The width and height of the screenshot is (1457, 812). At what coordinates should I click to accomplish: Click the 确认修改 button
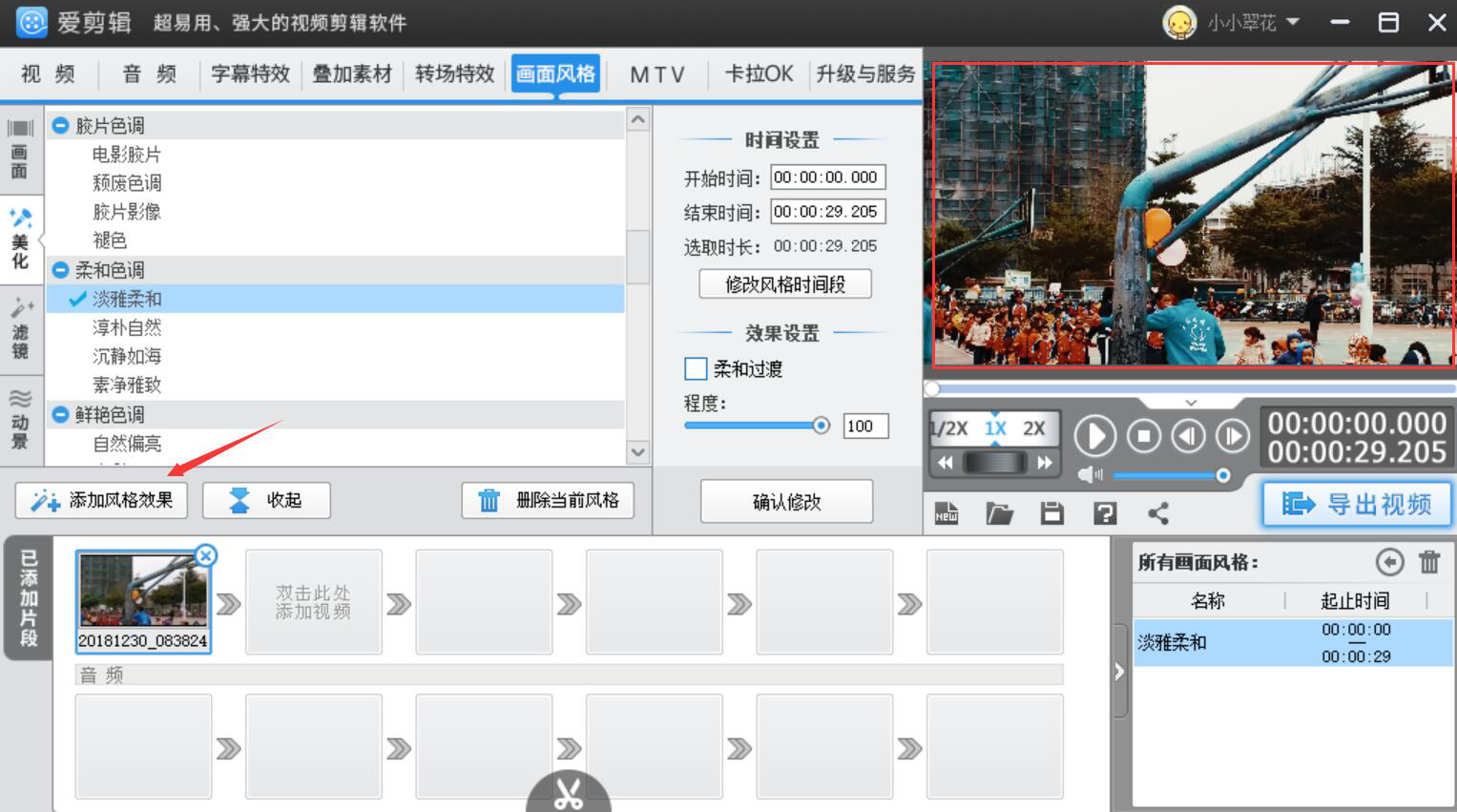786,502
